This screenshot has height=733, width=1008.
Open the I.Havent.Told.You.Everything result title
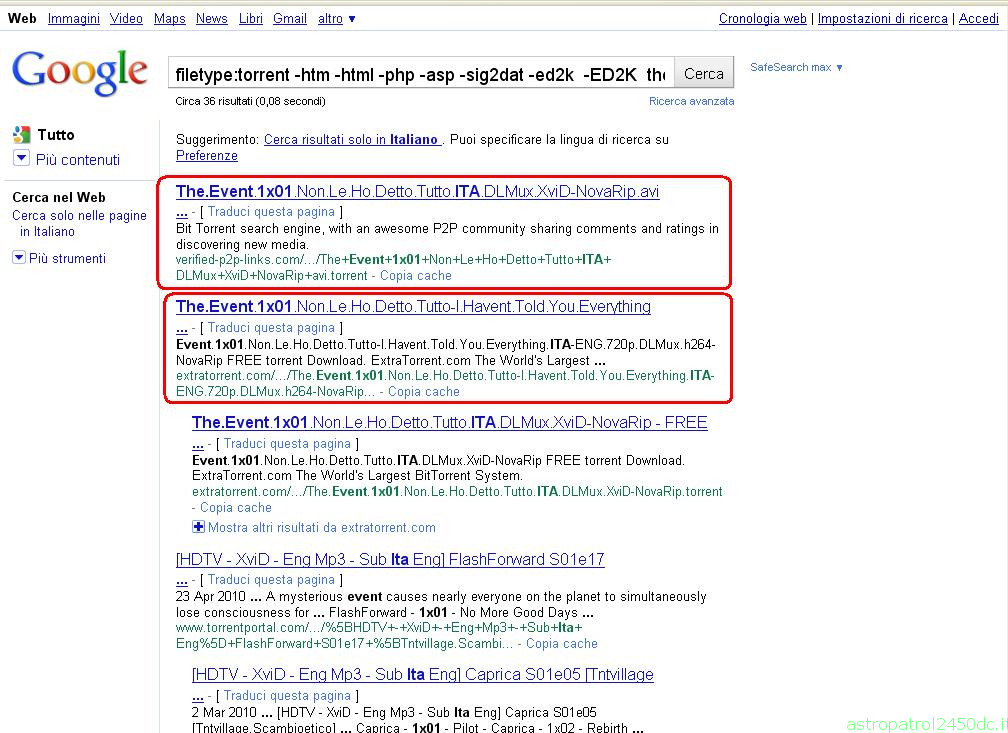413,307
